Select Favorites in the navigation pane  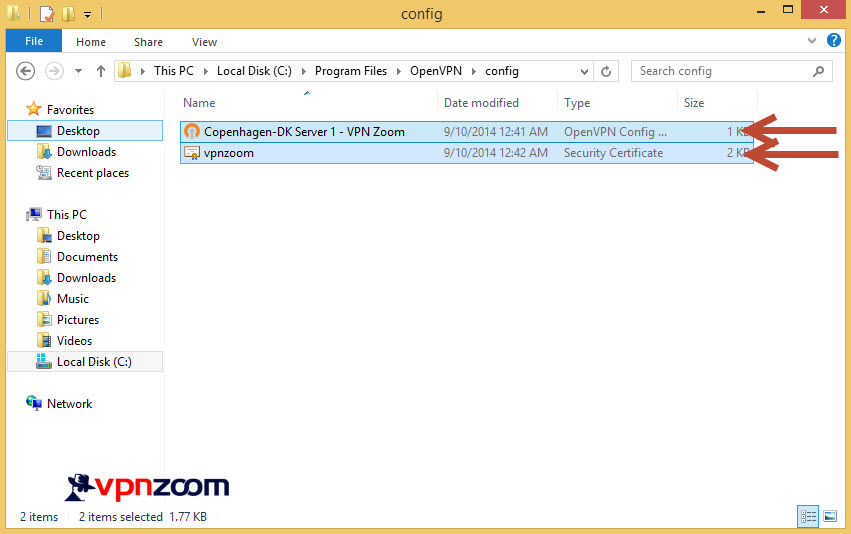(x=70, y=110)
